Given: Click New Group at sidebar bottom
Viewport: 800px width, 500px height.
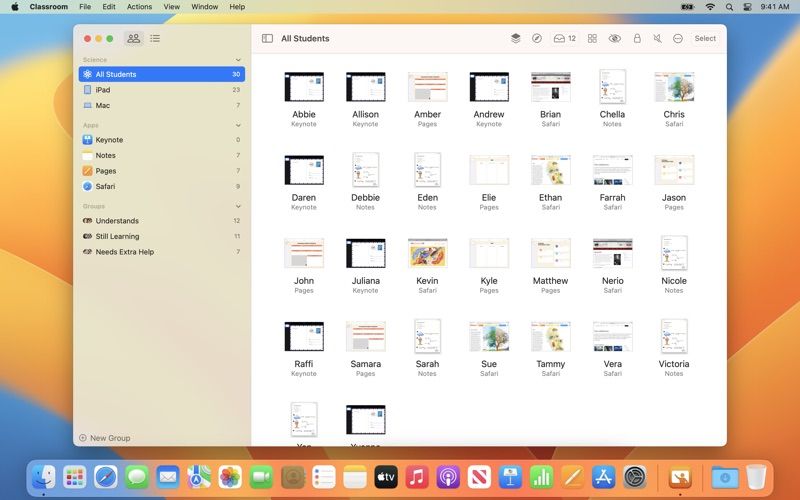Looking at the screenshot, I should pyautogui.click(x=105, y=438).
